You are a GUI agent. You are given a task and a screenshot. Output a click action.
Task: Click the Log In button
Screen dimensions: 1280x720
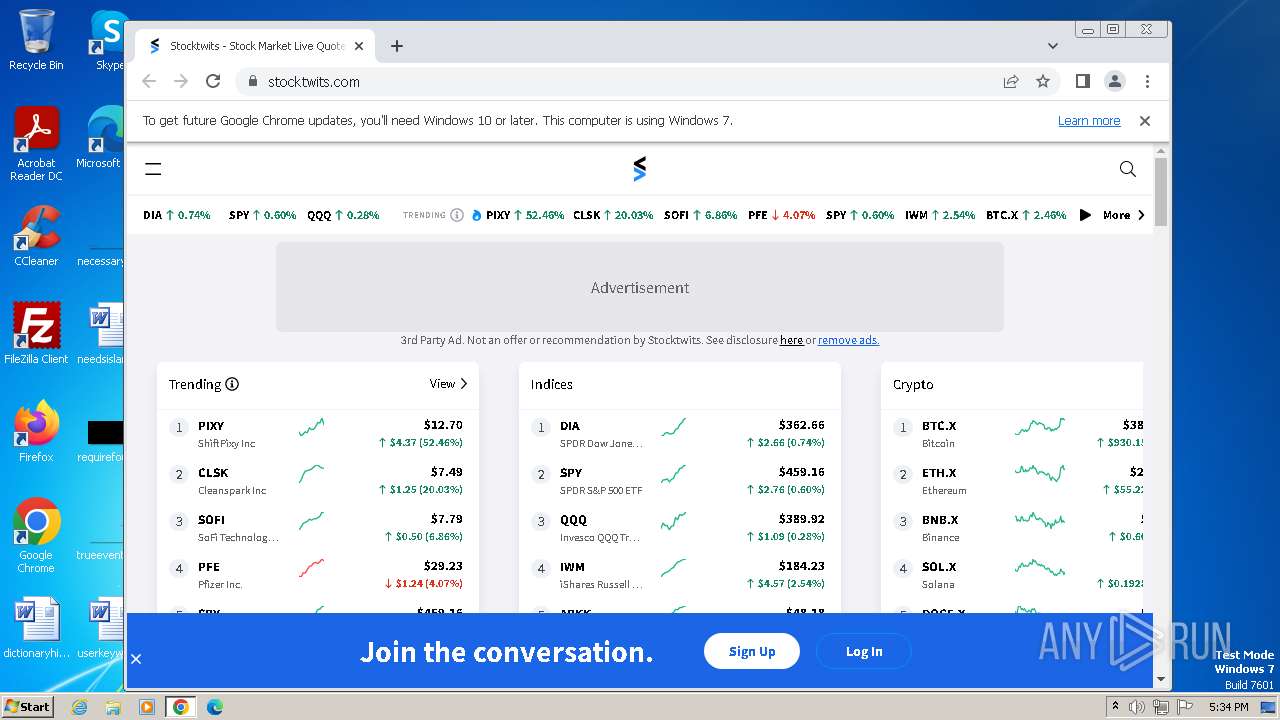pos(864,651)
